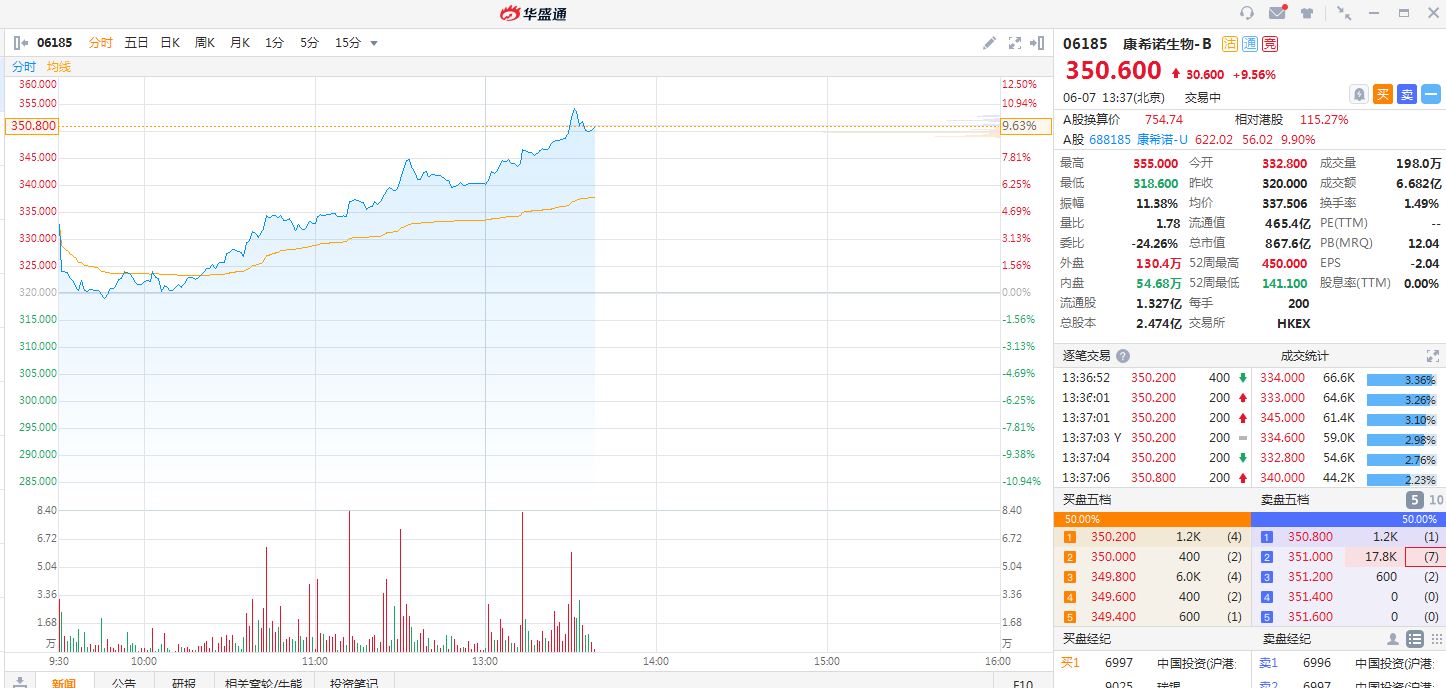
Task: Click the blue 卖 sell button
Action: coord(1406,94)
